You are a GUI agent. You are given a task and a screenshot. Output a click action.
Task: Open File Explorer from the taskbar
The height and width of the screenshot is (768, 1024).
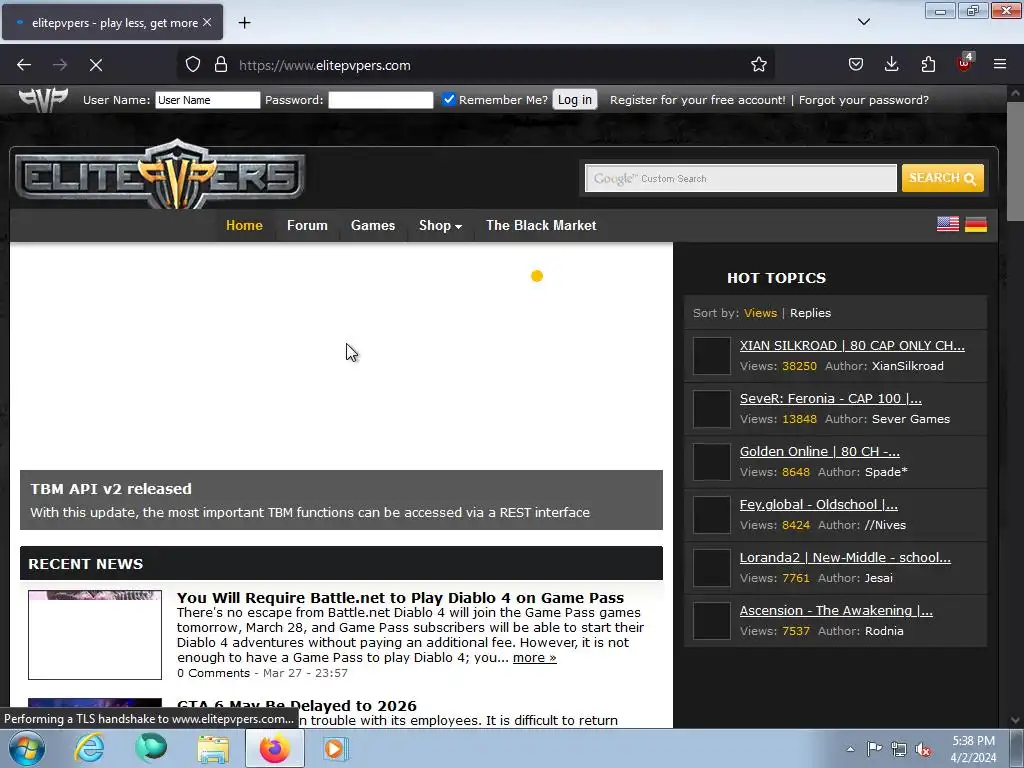(x=214, y=748)
